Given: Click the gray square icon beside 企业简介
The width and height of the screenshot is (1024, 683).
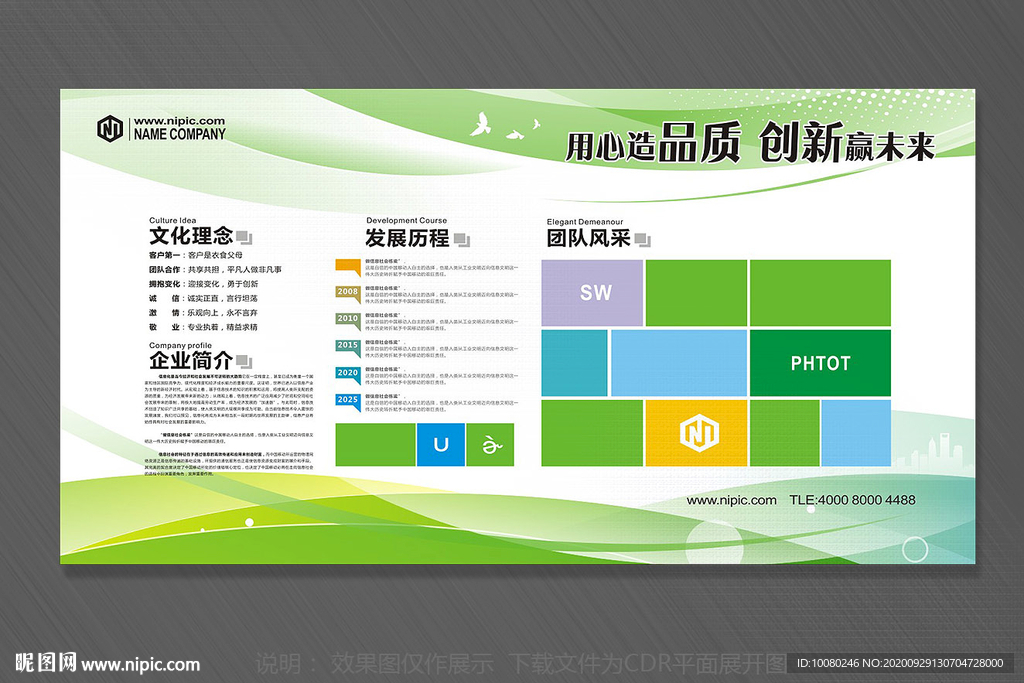Looking at the screenshot, I should click(244, 361).
